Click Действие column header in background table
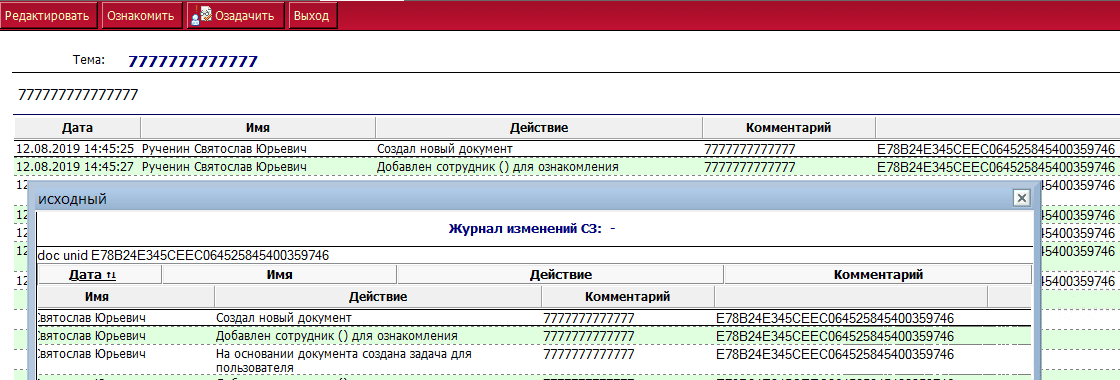The image size is (1120, 380). pos(539,128)
